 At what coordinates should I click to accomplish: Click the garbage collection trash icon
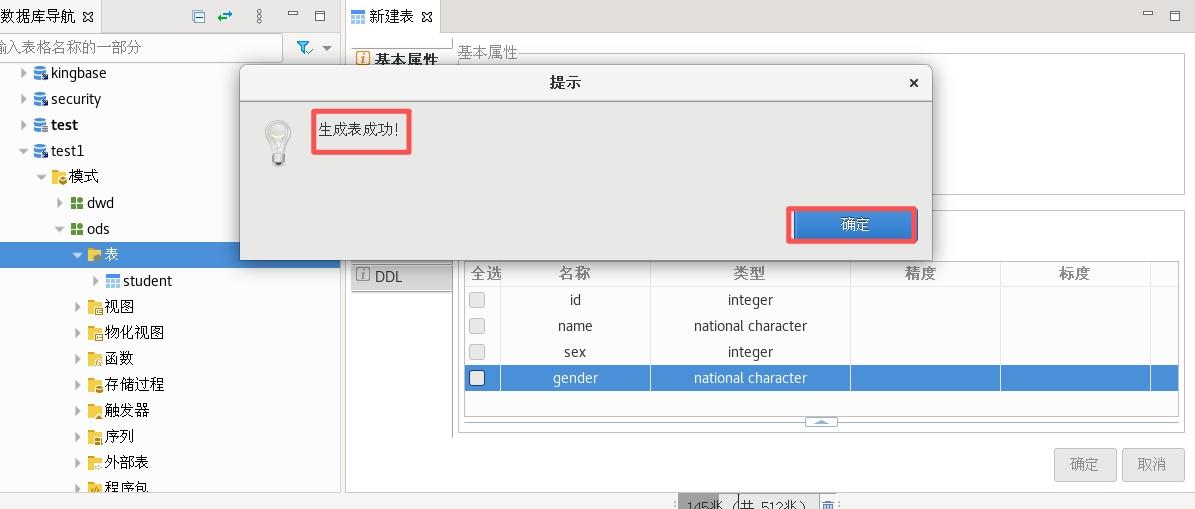click(828, 505)
